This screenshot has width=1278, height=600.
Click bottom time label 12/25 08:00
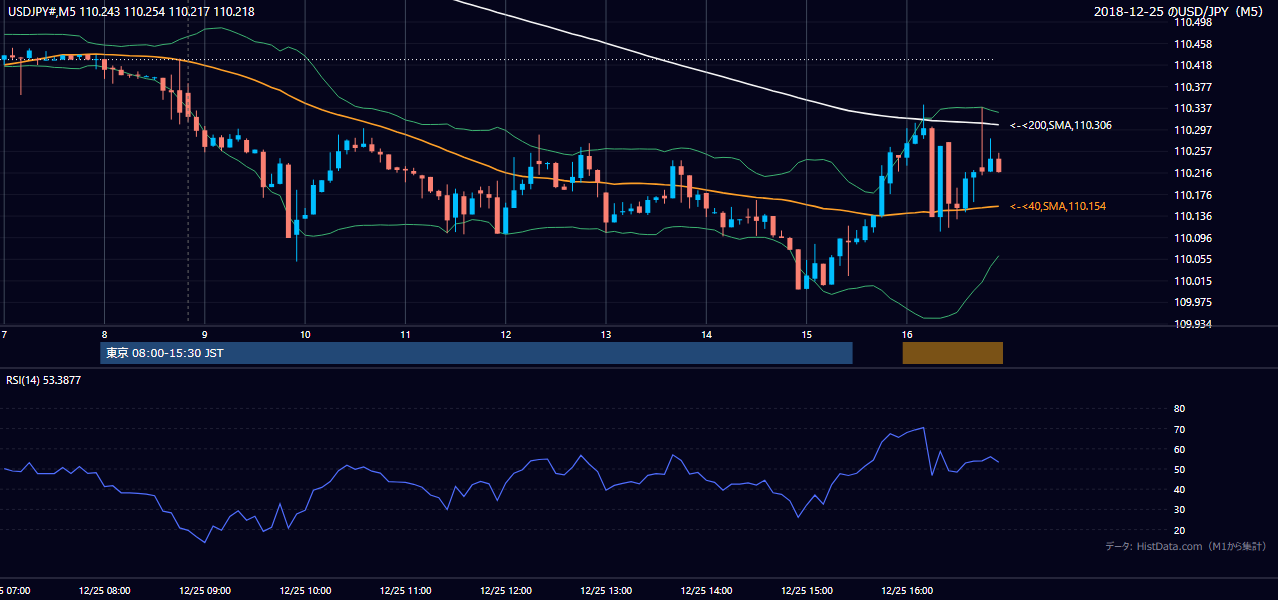(x=105, y=590)
